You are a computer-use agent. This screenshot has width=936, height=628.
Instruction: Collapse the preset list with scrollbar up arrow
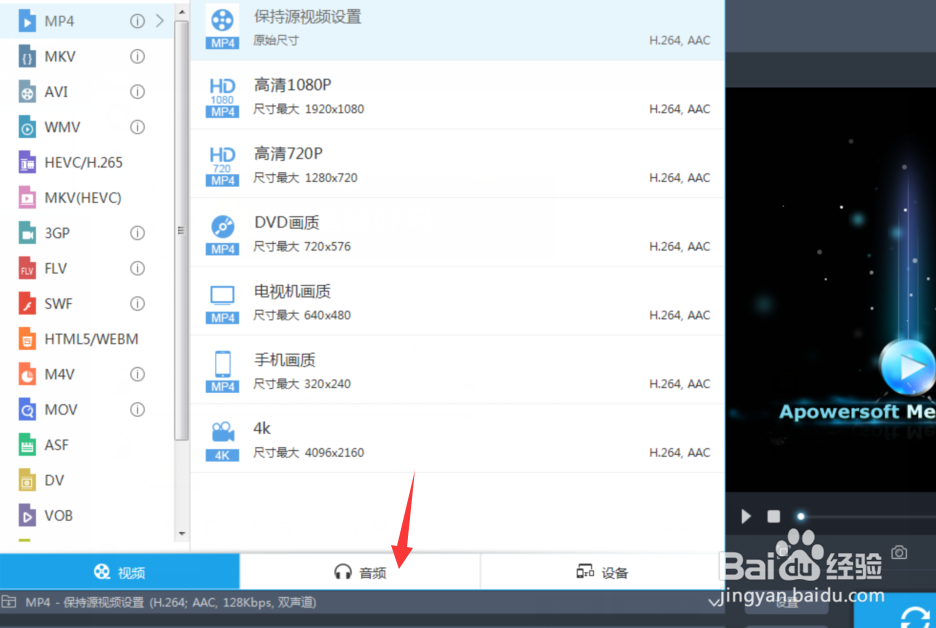point(181,10)
